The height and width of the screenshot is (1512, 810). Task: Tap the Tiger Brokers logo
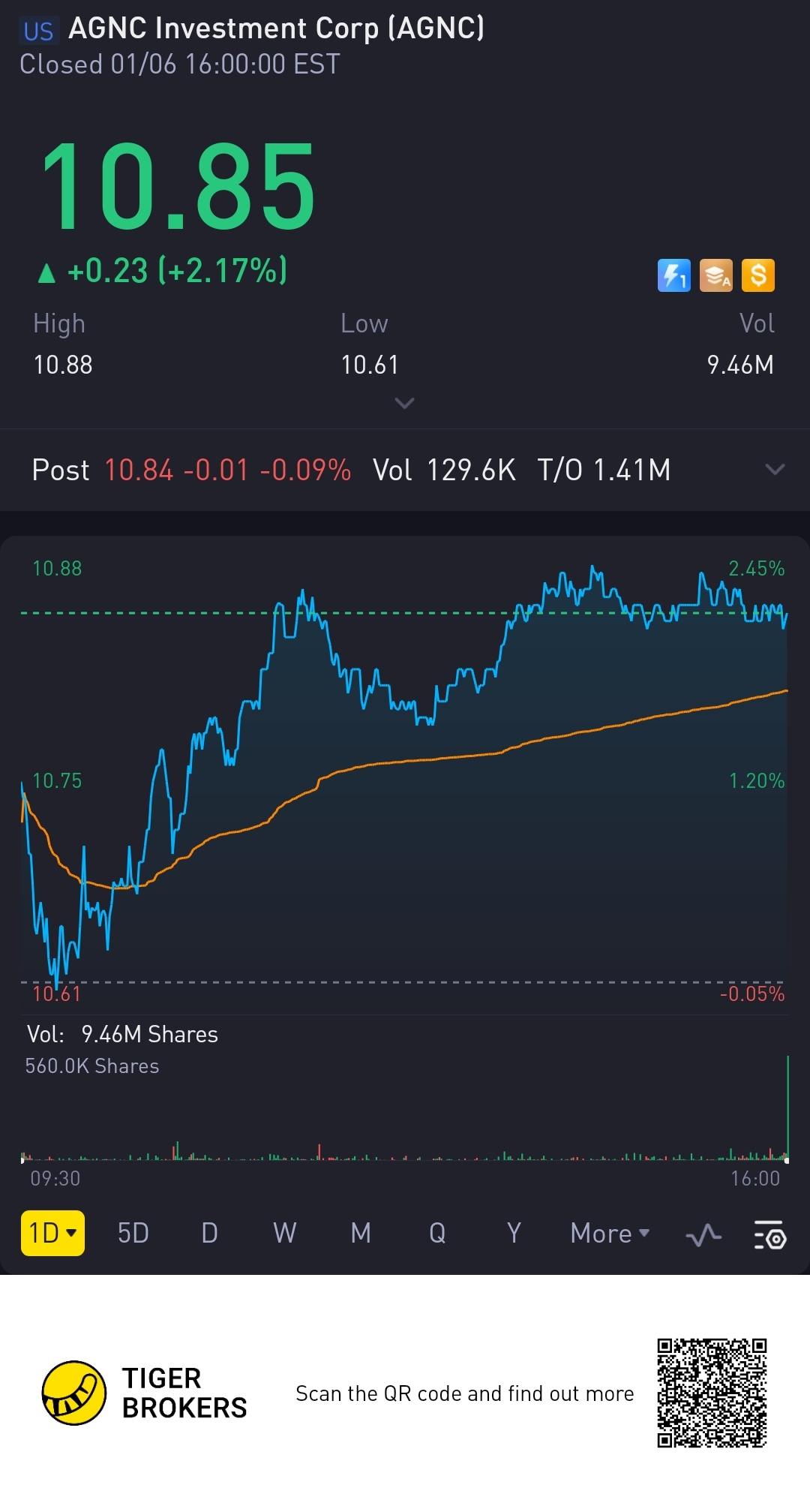pyautogui.click(x=74, y=1393)
